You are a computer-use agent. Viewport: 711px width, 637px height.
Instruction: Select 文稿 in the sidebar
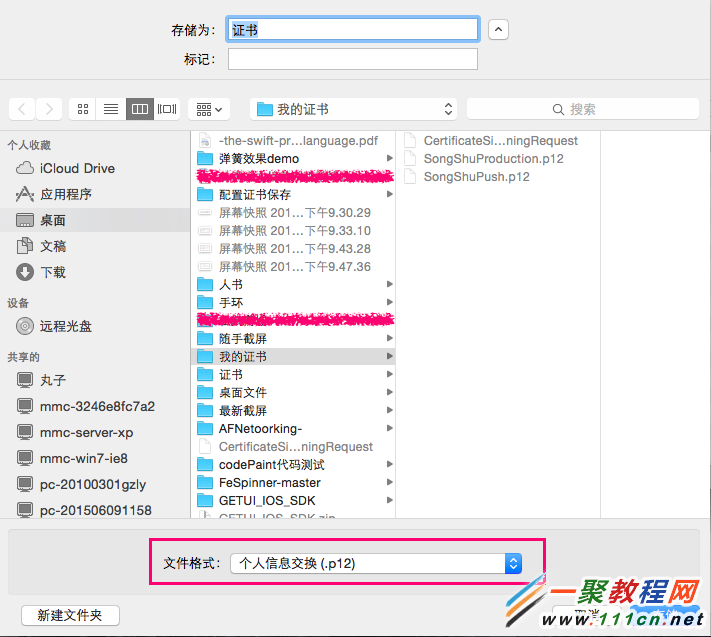[95, 246]
